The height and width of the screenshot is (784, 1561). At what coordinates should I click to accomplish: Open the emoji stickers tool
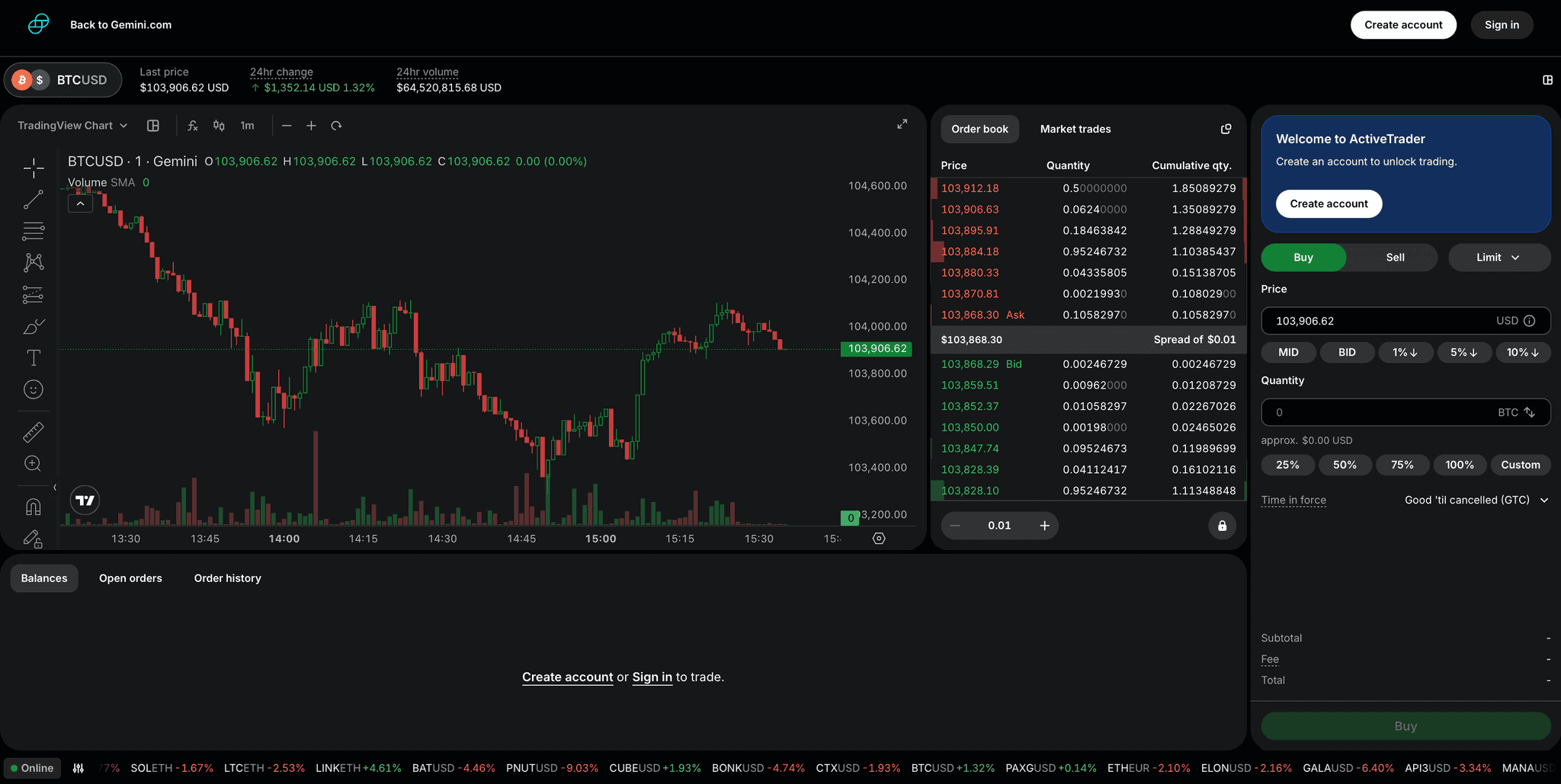coord(34,389)
